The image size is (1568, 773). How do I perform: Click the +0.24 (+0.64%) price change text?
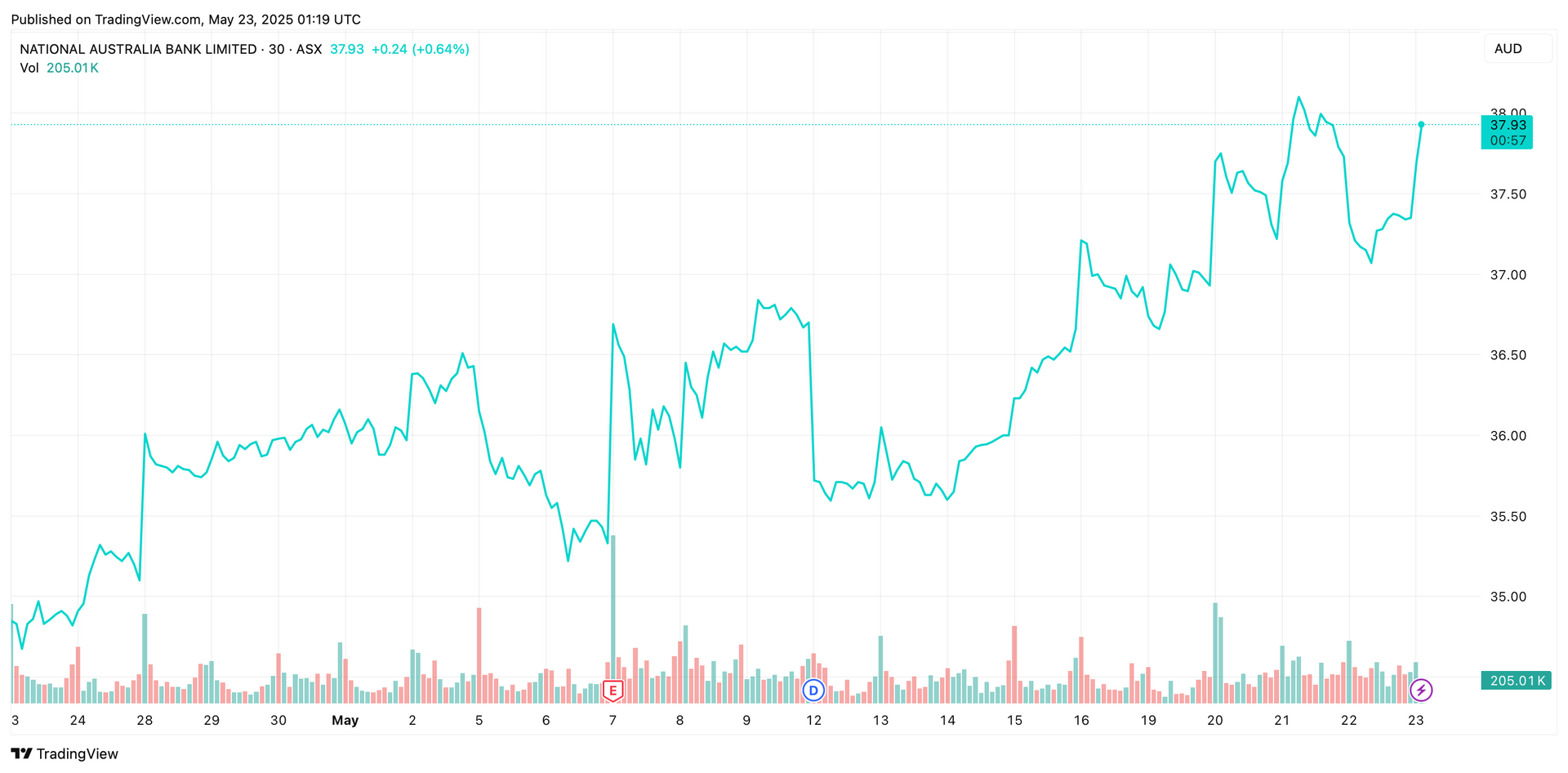pos(420,49)
